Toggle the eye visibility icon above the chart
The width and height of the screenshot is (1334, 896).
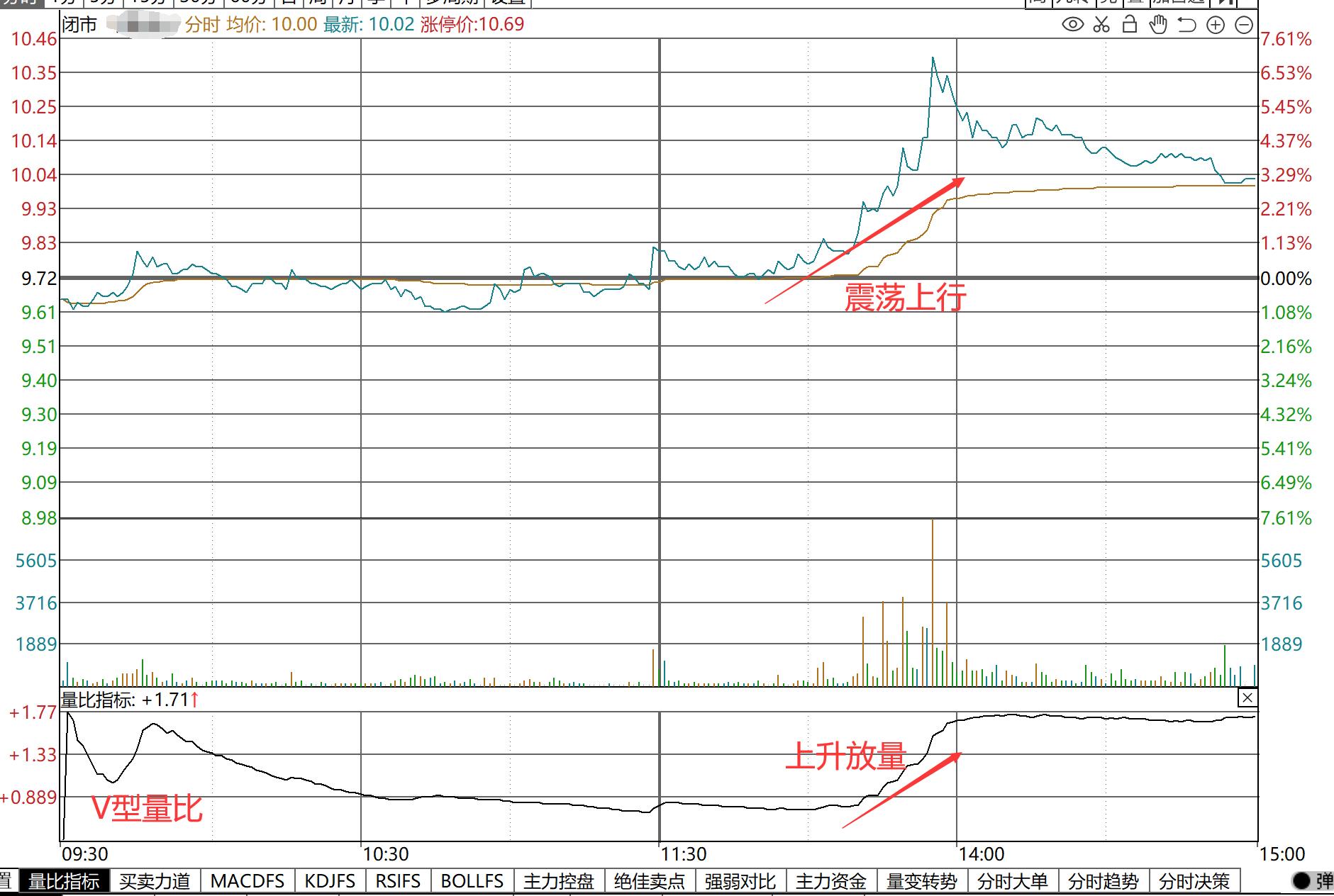(x=1072, y=25)
